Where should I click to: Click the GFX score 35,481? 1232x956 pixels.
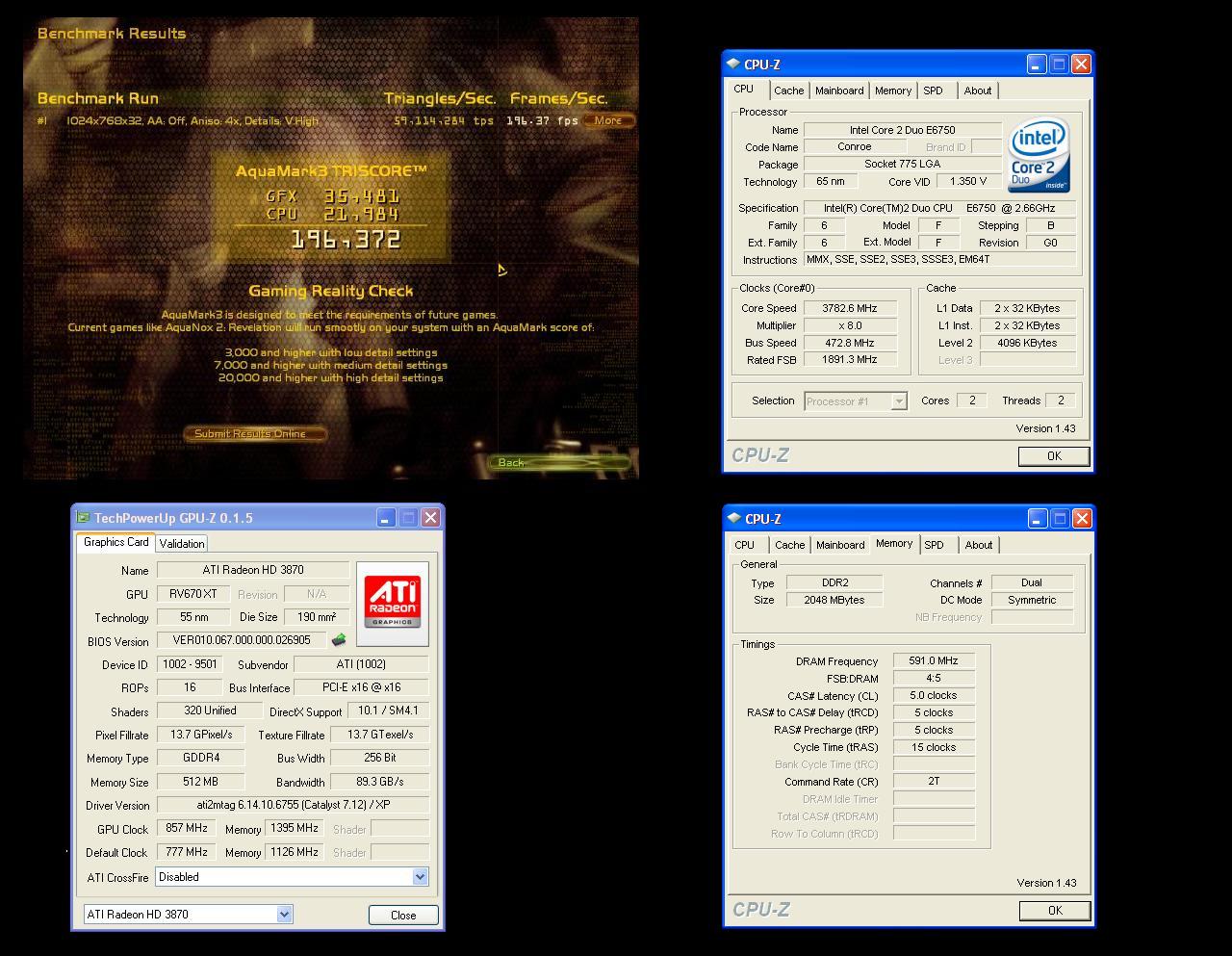[361, 195]
